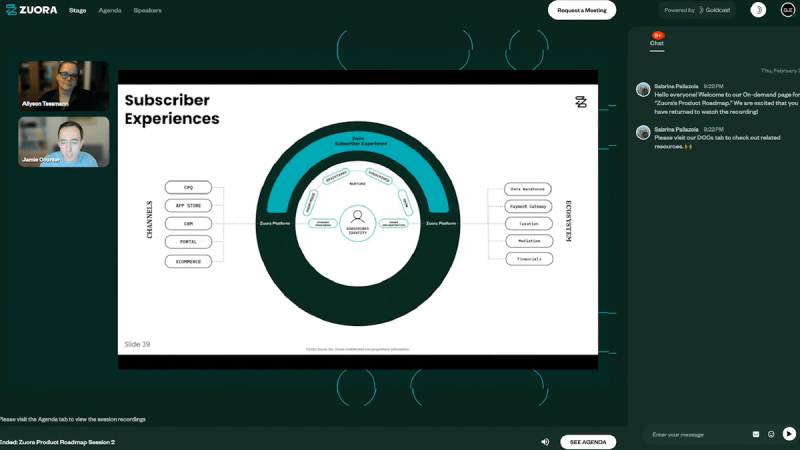Click the Subscriber Experiences slide

tap(358, 219)
